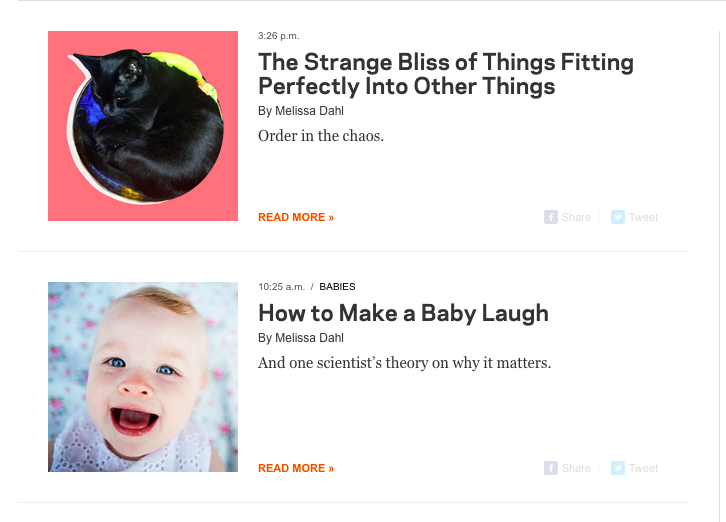The width and height of the screenshot is (726, 522).
Task: Click the Facebook icon on the baby article
Action: [551, 468]
